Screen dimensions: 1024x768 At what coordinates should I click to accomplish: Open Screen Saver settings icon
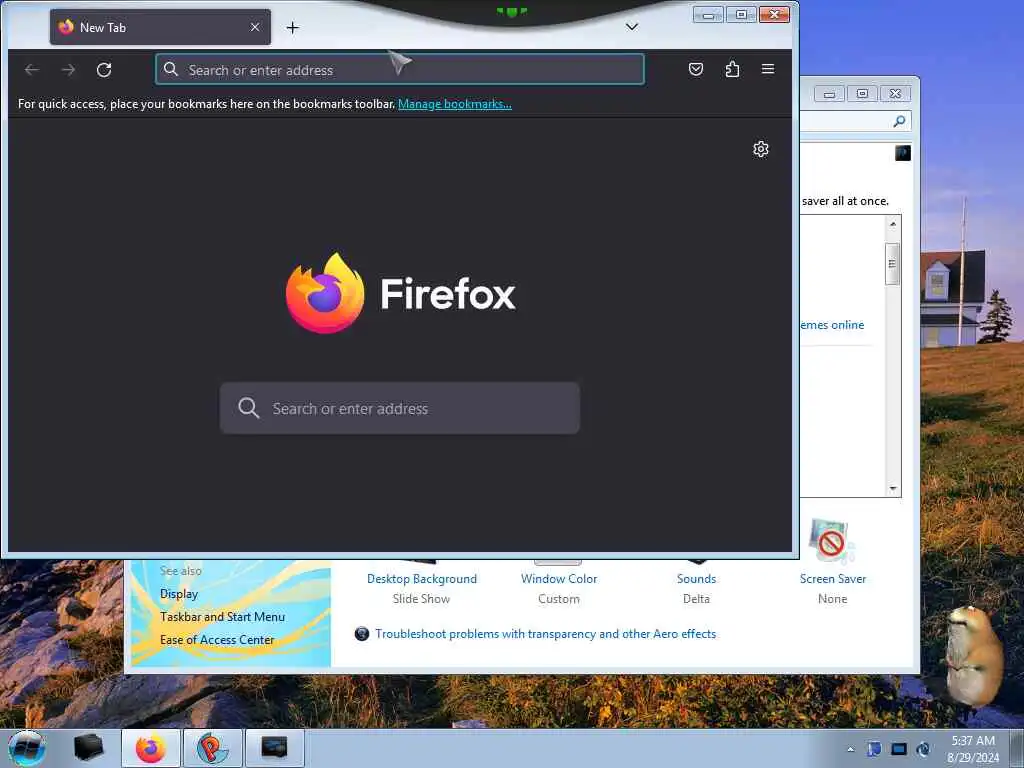pyautogui.click(x=831, y=542)
